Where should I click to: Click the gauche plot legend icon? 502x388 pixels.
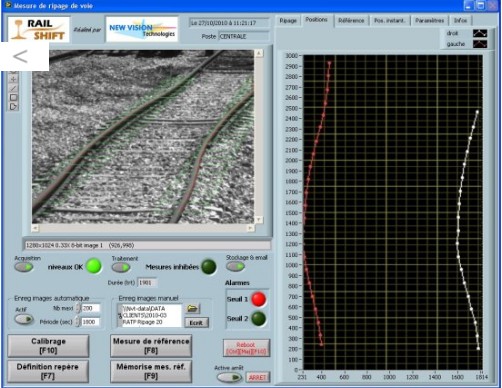point(480,44)
